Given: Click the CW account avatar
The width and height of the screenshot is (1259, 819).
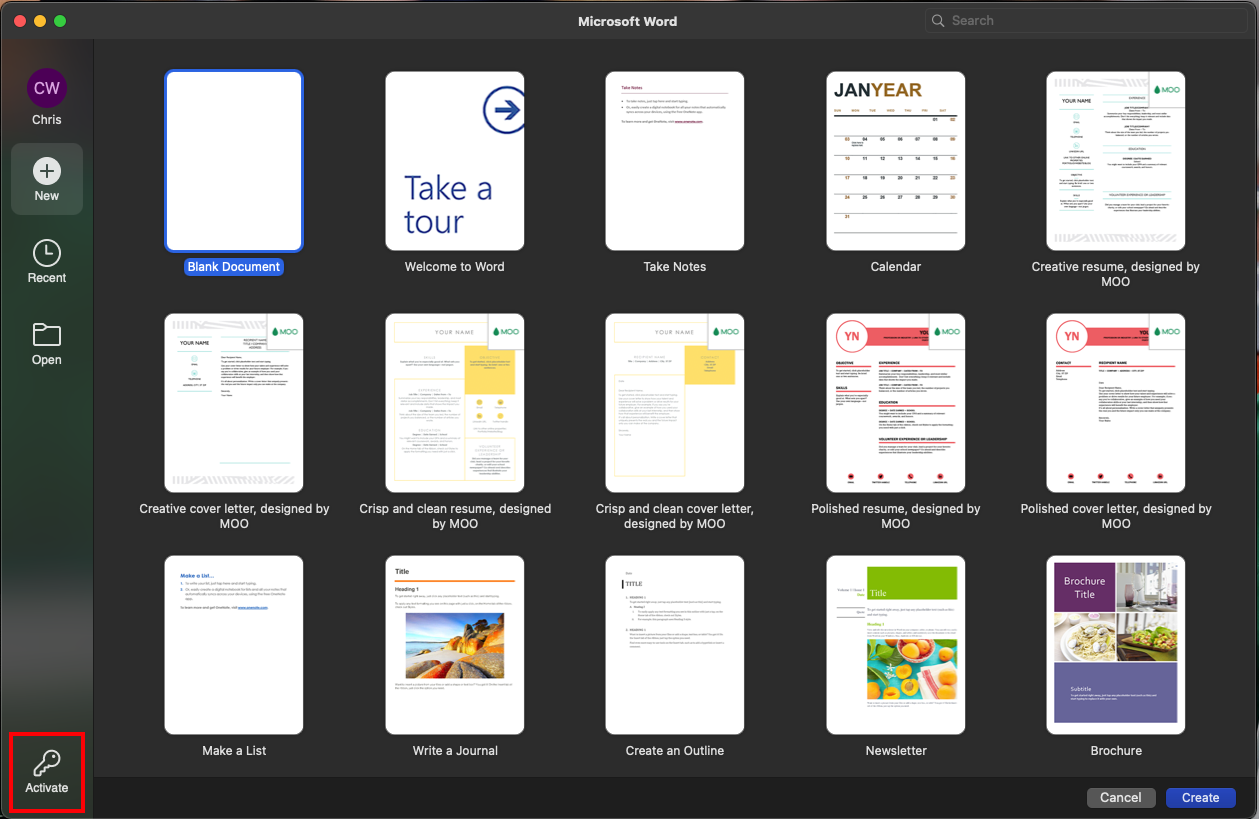Looking at the screenshot, I should (47, 88).
